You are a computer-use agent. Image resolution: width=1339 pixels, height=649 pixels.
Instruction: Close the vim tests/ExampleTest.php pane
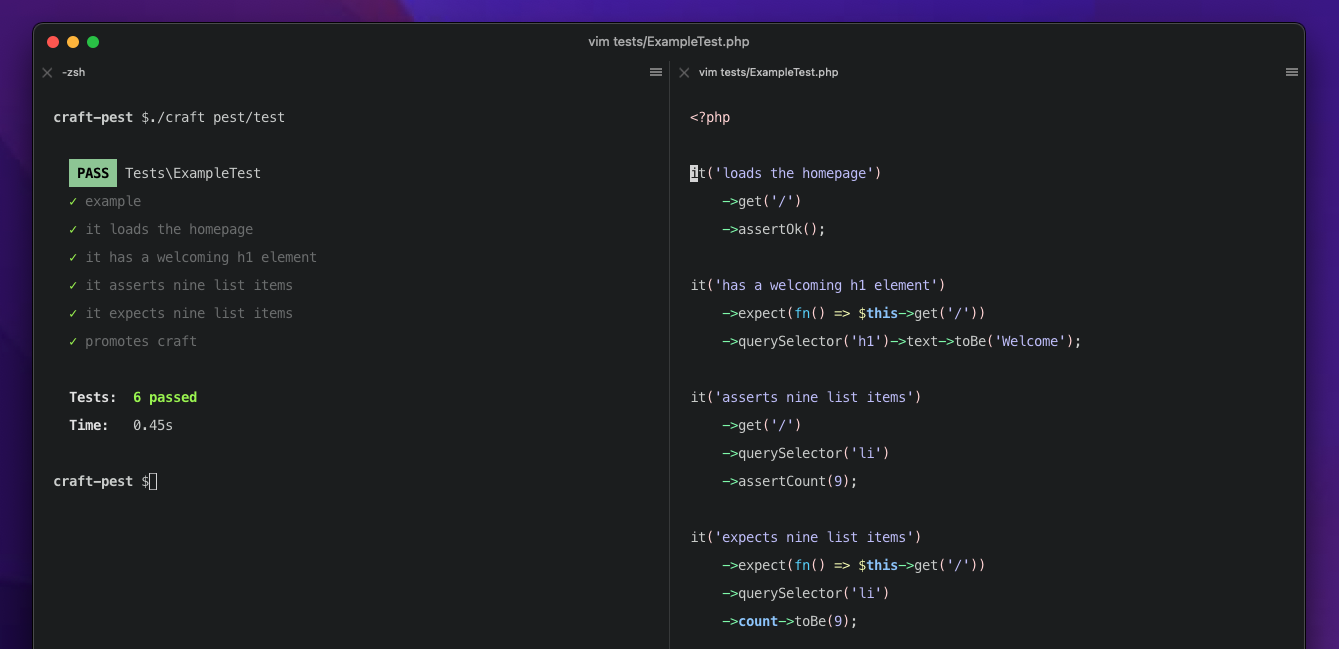coord(684,72)
